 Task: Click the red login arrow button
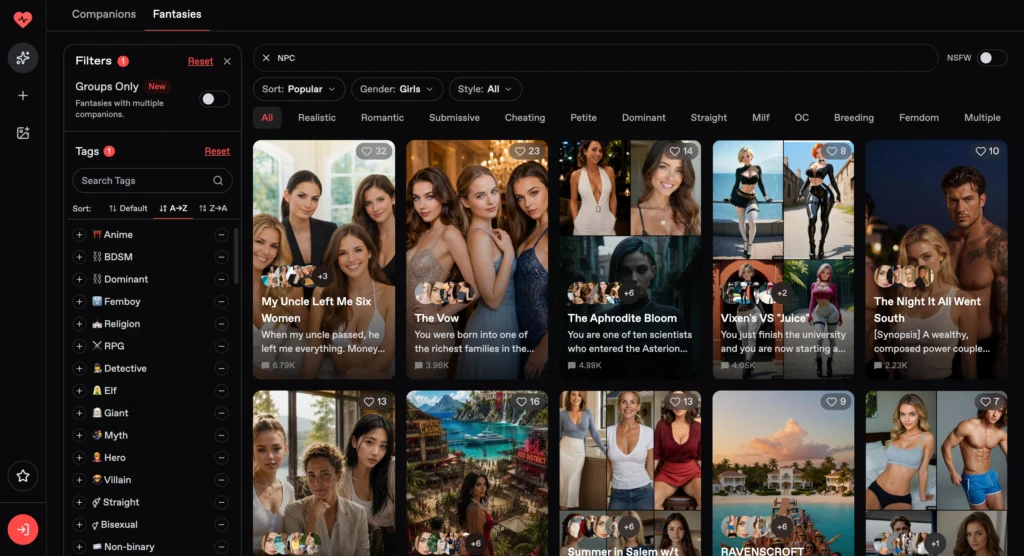[23, 529]
